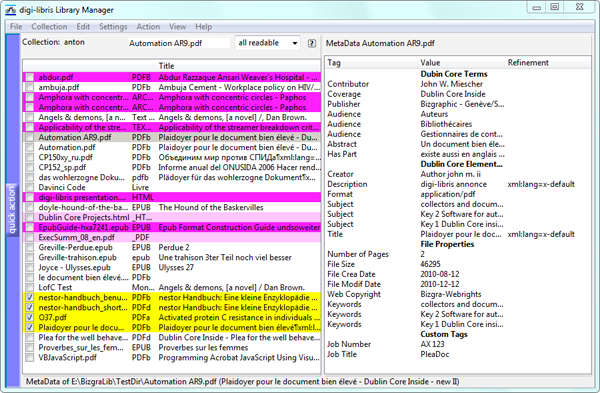Click Description value 'digi-libris annonce'
Image resolution: width=600 pixels, height=393 pixels.
point(453,184)
